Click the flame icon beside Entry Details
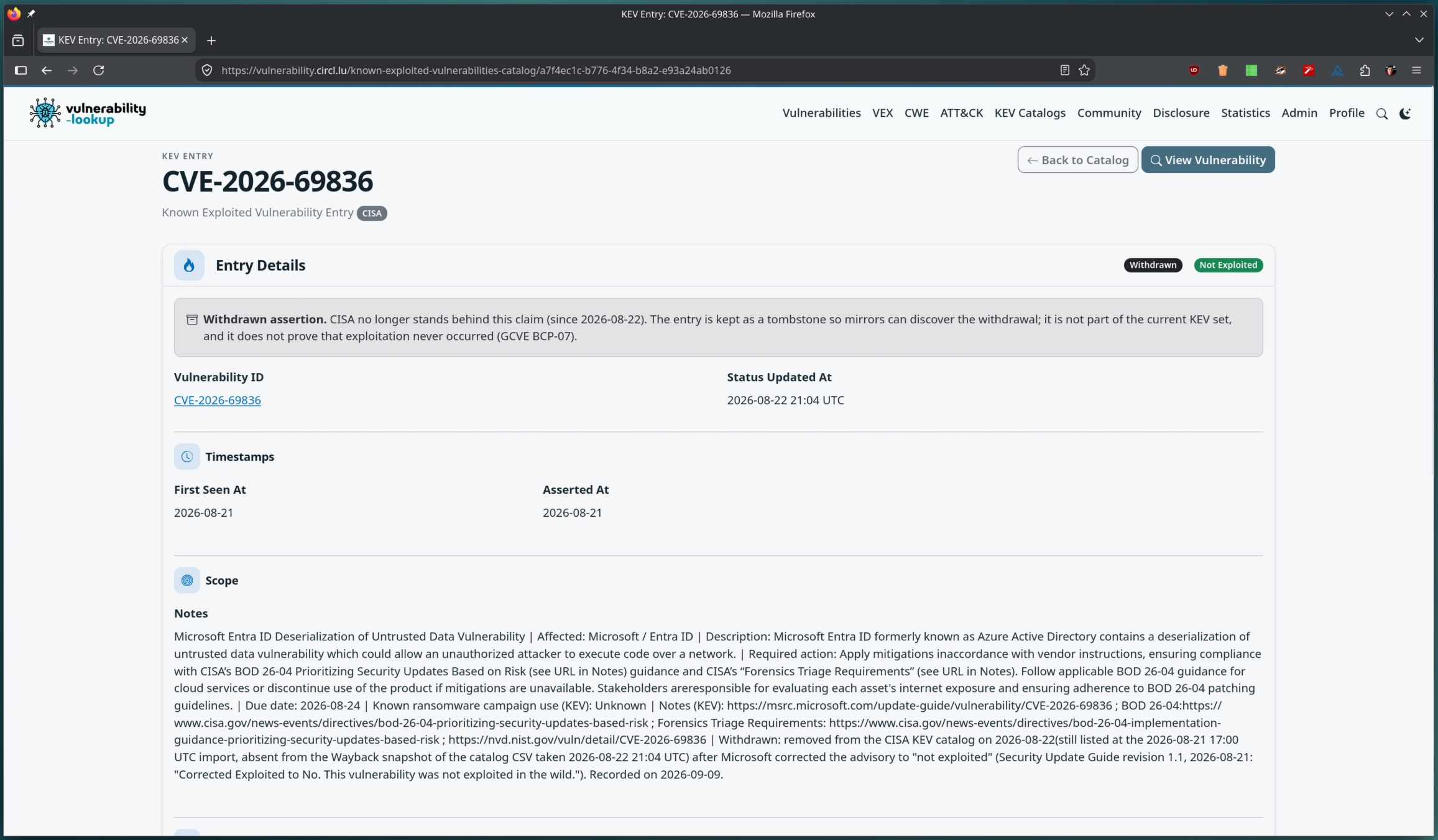 click(x=189, y=265)
